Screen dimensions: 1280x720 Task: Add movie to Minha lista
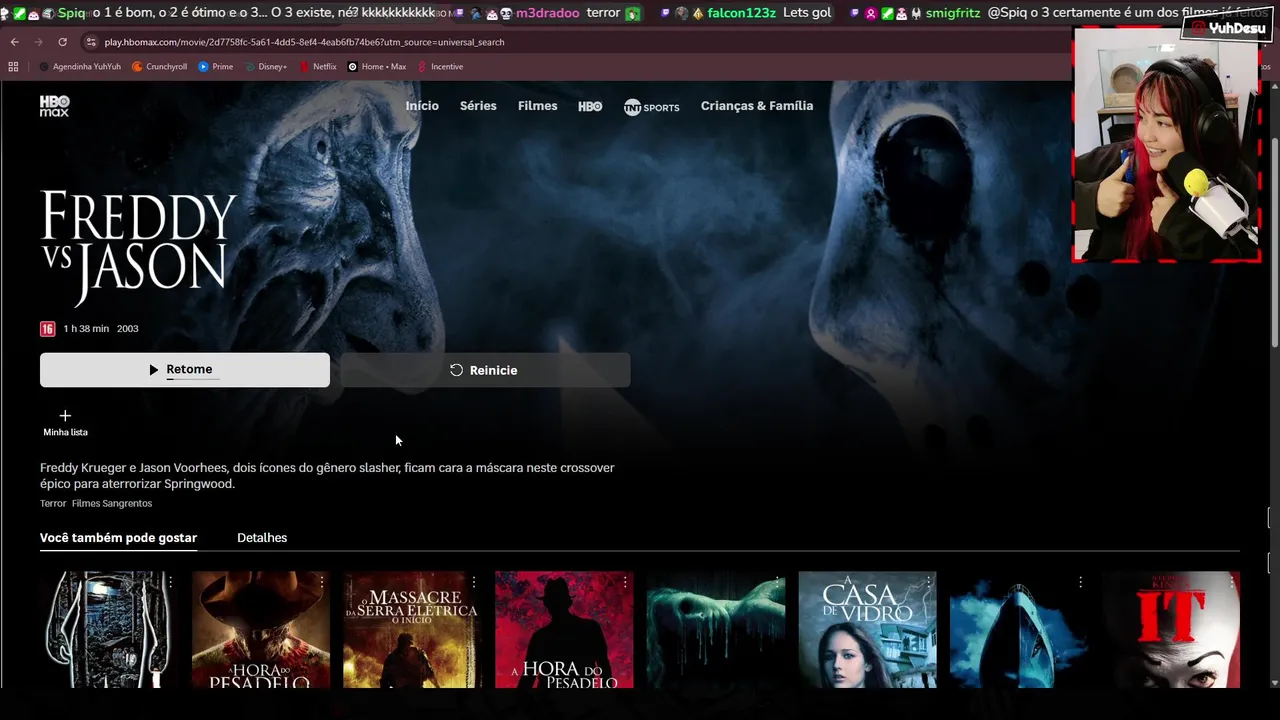[x=65, y=422]
